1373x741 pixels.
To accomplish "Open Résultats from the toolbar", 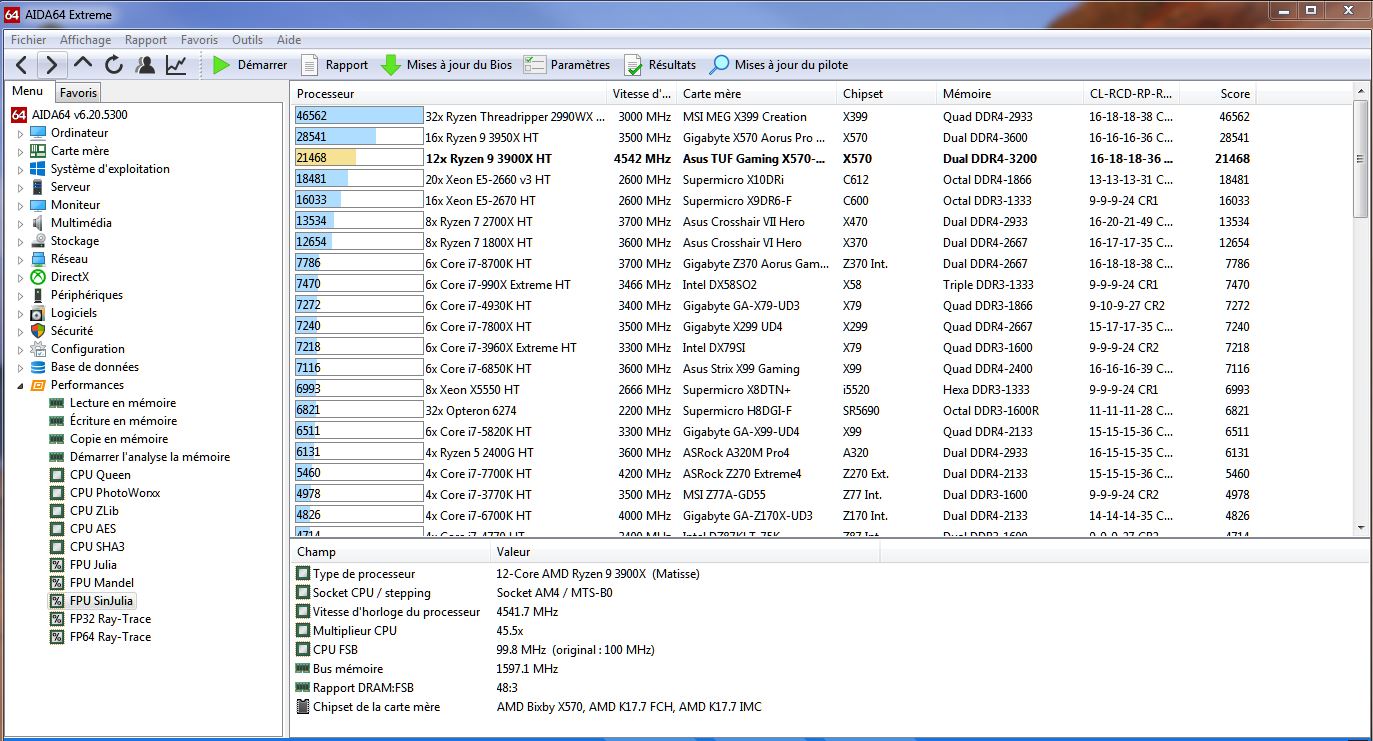I will (660, 65).
